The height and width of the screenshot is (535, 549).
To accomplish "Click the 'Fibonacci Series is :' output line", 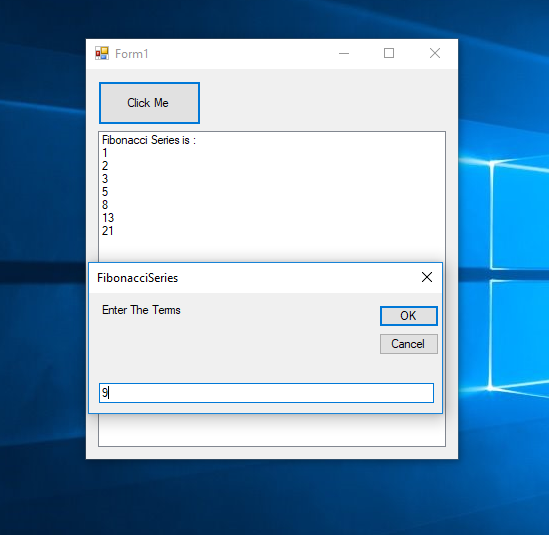I will click(x=149, y=140).
